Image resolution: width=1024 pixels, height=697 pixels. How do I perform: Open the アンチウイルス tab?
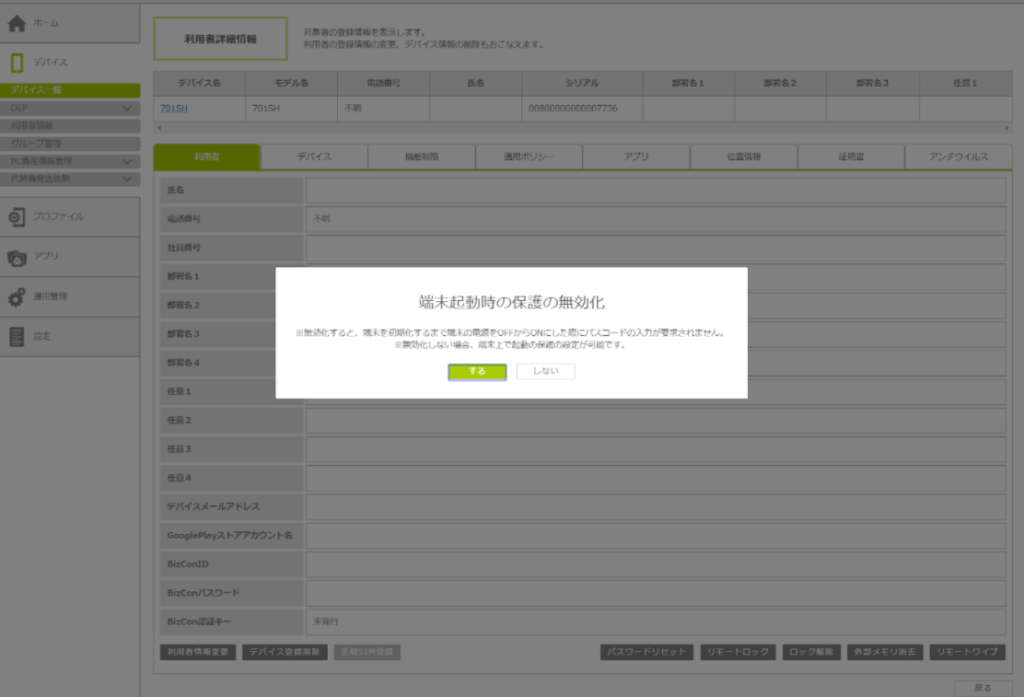tap(957, 157)
